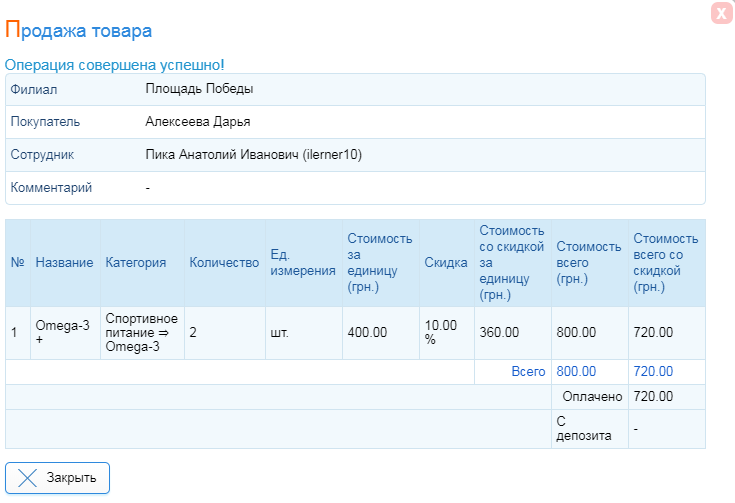Click the Количество column header
Image resolution: width=735 pixels, height=503 pixels.
(224, 263)
